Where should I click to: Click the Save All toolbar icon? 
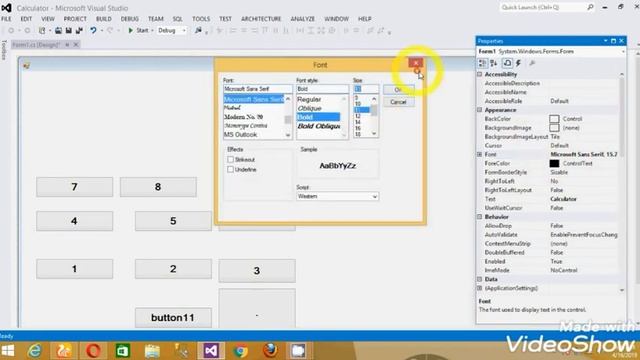click(79, 30)
